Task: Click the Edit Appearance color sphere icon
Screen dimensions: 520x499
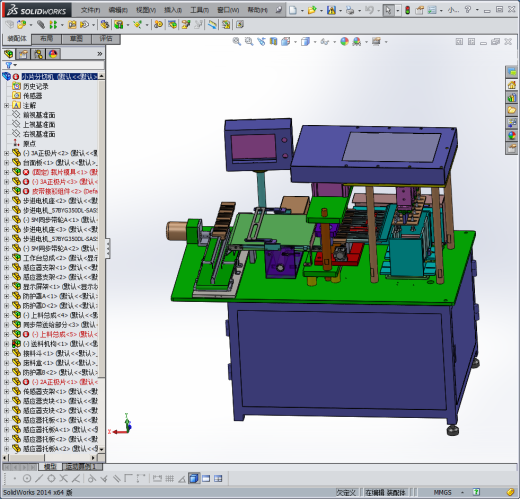Action: pyautogui.click(x=344, y=42)
